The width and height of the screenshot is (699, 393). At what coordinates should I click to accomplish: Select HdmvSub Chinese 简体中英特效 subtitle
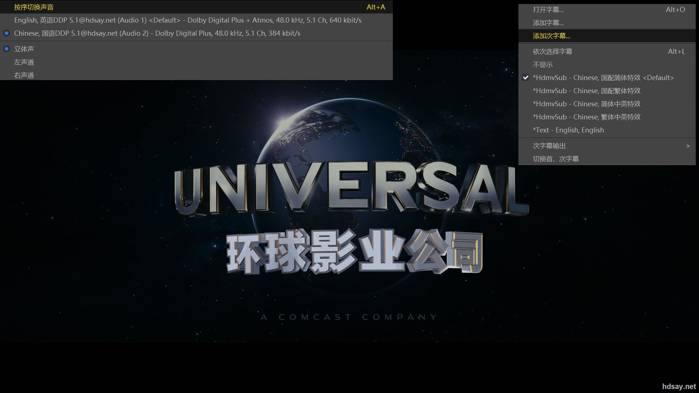607,104
